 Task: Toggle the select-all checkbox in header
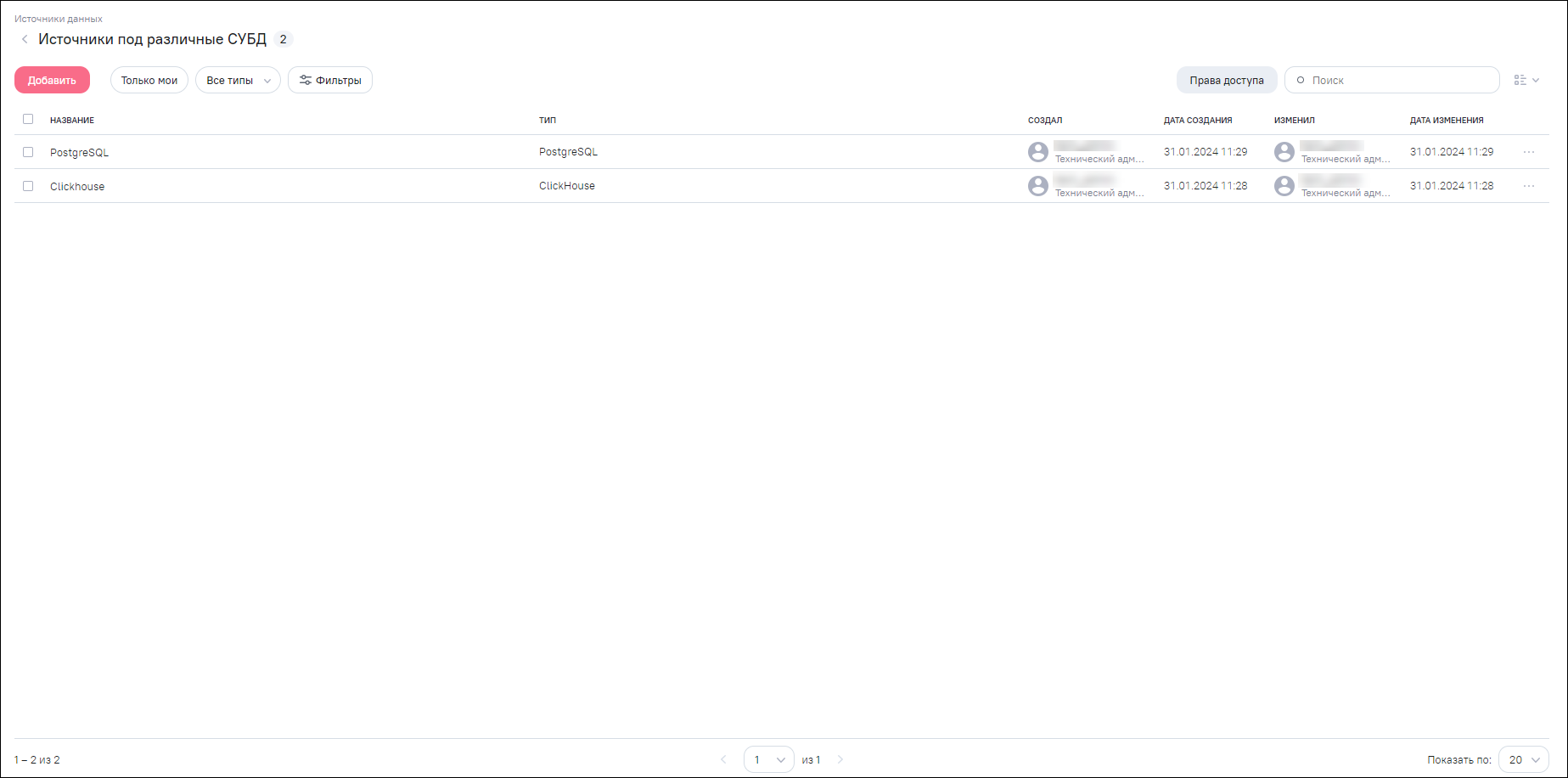[x=28, y=119]
